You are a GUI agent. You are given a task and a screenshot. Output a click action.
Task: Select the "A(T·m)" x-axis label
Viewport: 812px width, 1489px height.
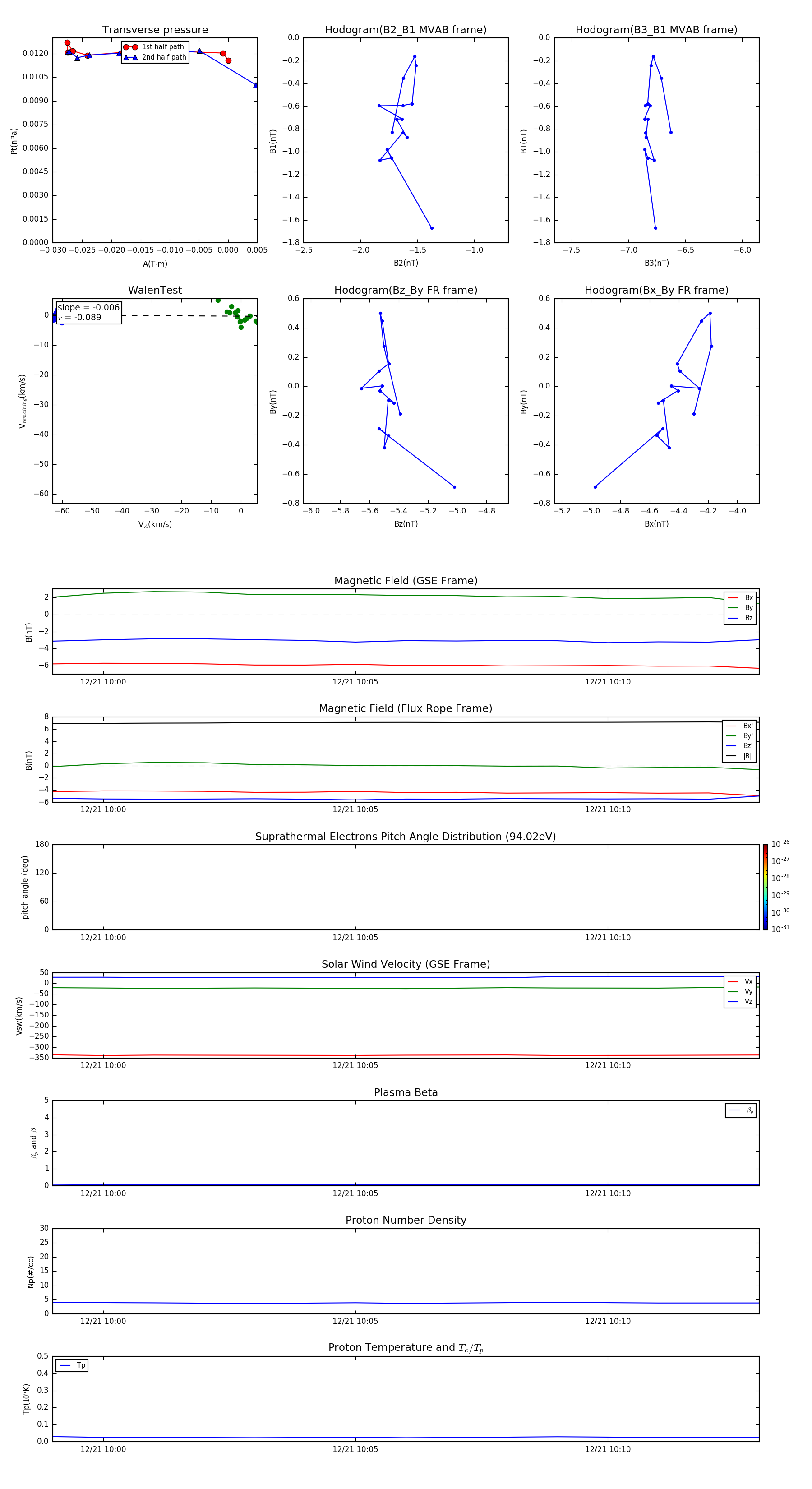click(155, 264)
